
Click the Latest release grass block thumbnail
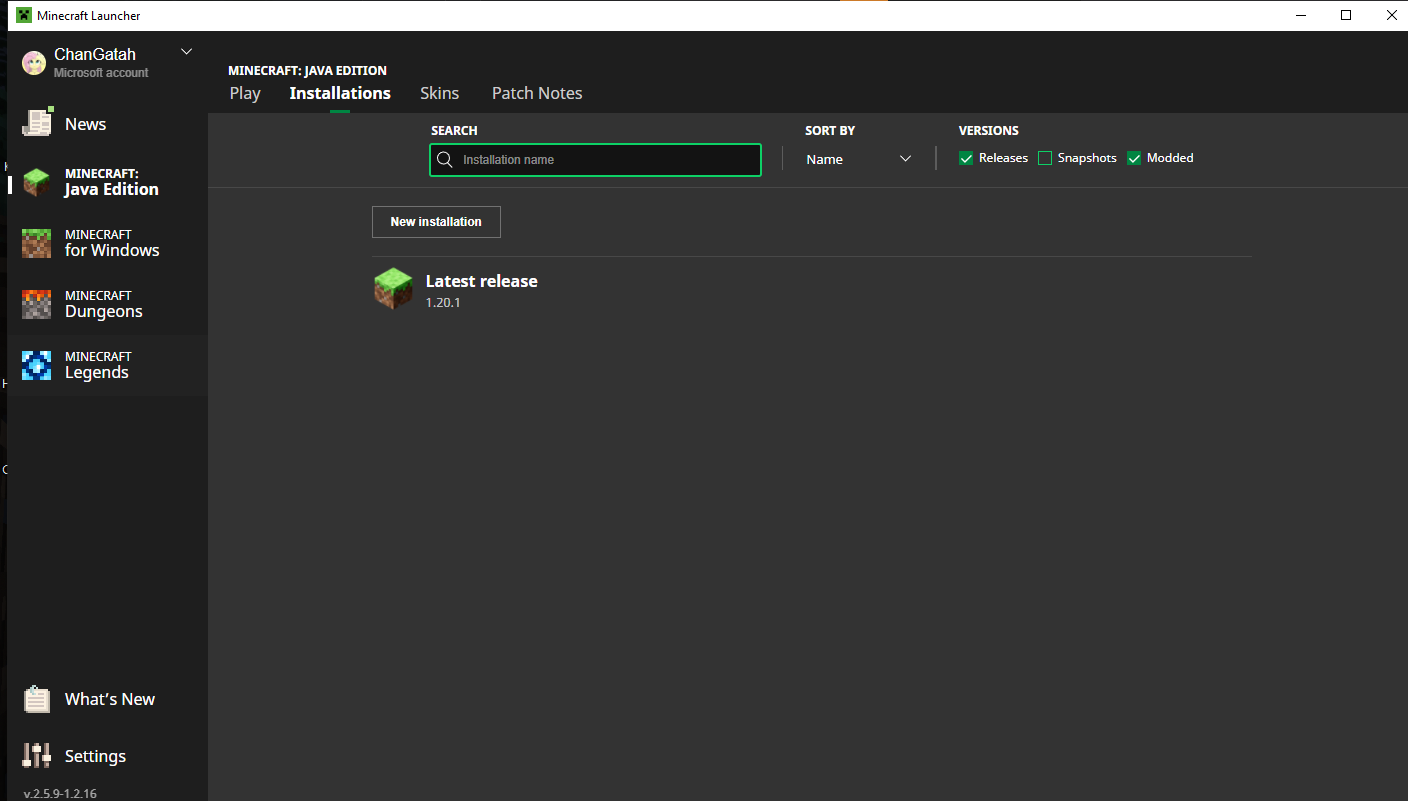pos(393,289)
